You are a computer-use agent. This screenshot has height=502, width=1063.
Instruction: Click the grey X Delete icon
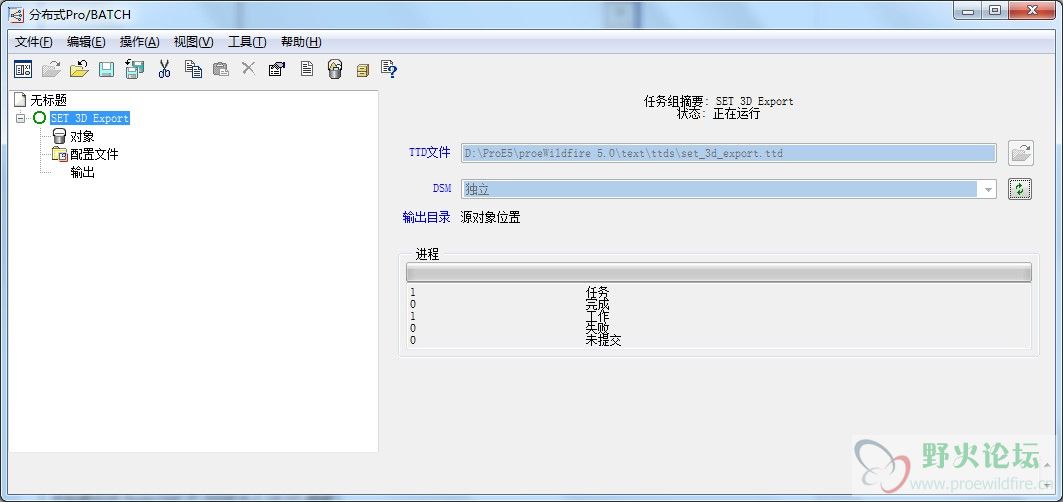coord(249,69)
